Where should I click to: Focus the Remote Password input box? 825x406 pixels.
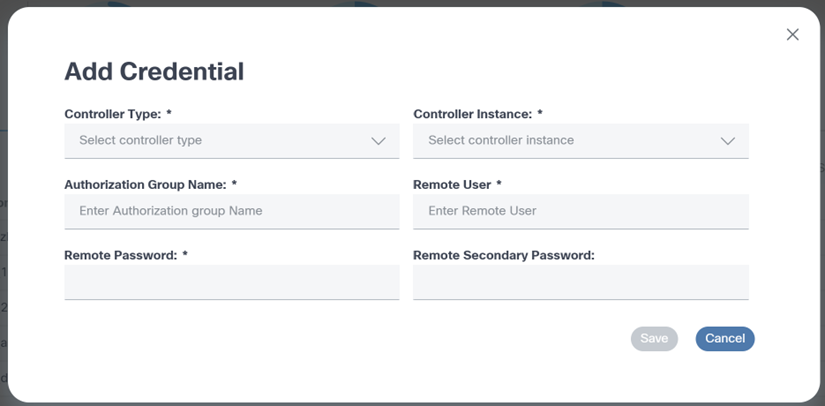click(x=231, y=282)
